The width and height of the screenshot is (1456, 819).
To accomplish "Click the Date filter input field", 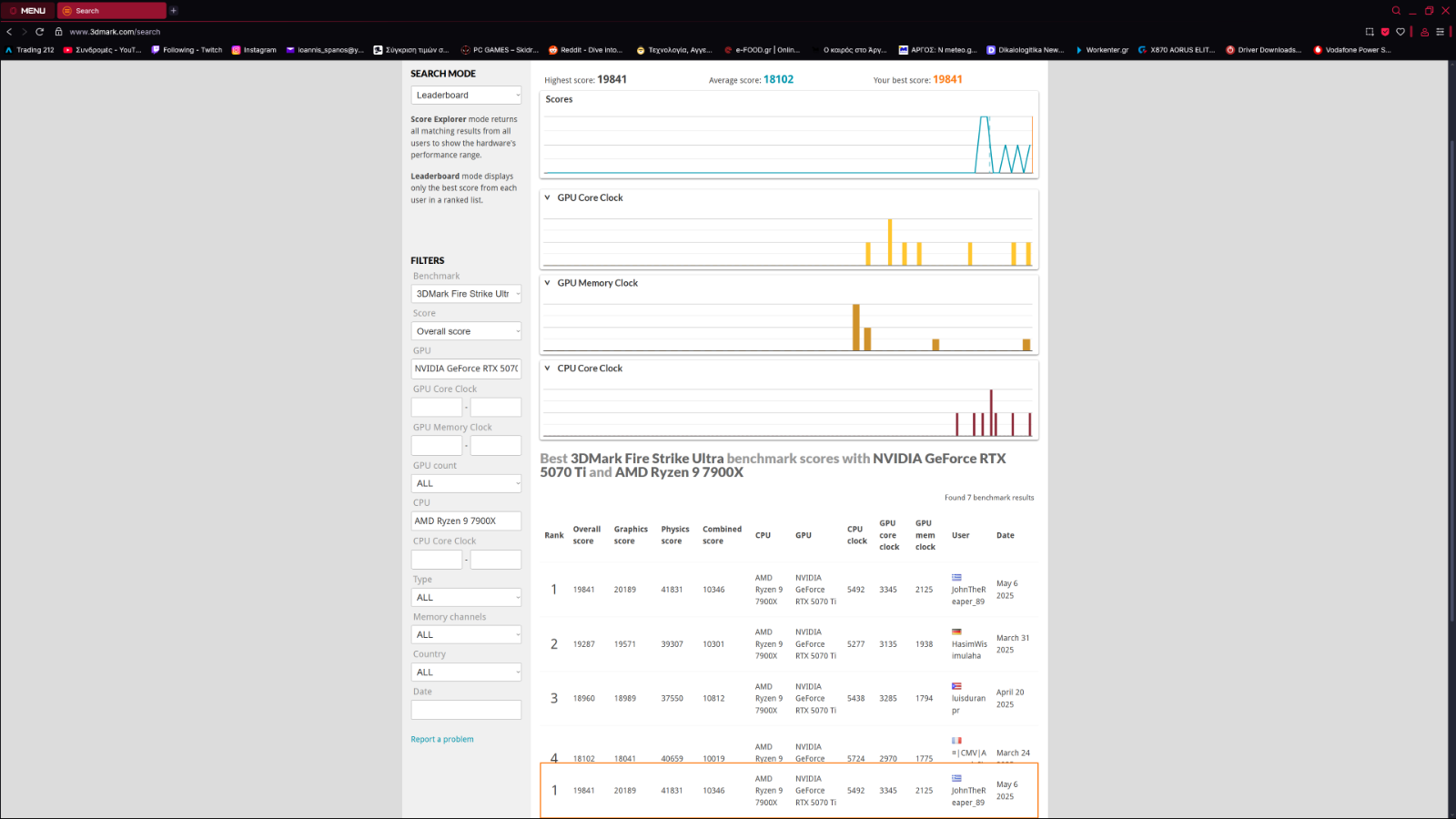I will 466,710.
